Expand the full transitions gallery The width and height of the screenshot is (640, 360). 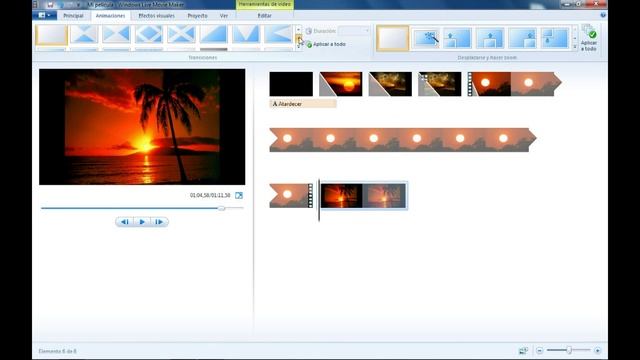coord(298,46)
